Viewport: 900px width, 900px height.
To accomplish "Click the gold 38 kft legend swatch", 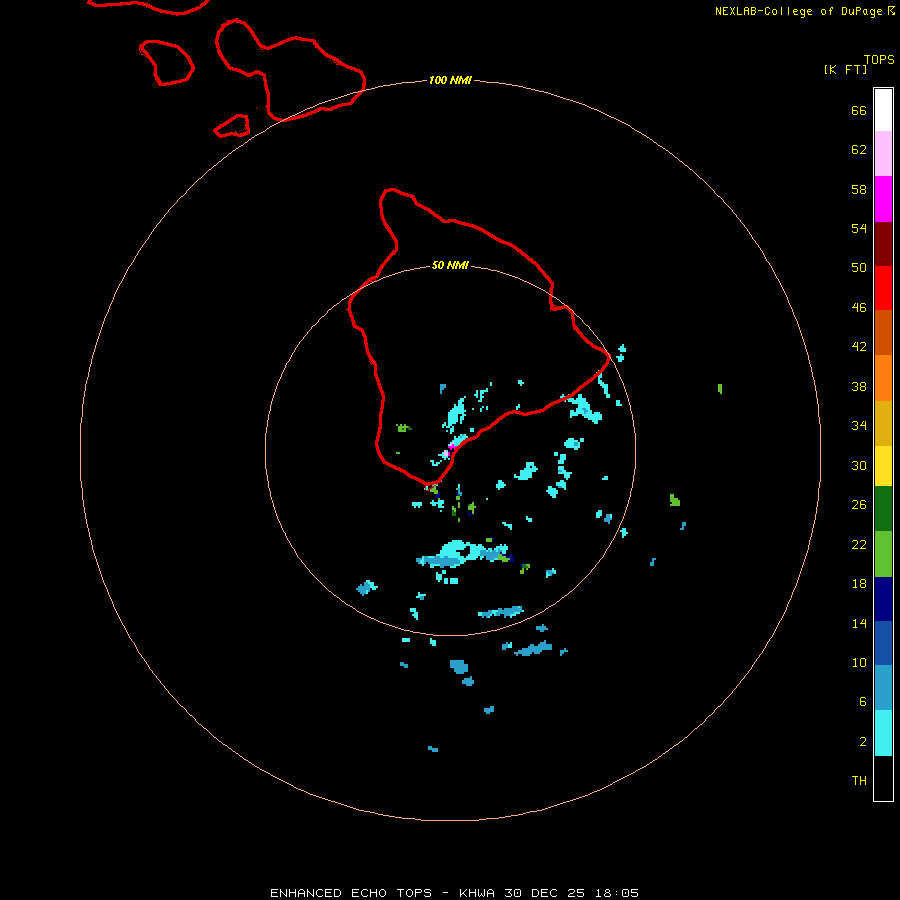I will pyautogui.click(x=883, y=423).
